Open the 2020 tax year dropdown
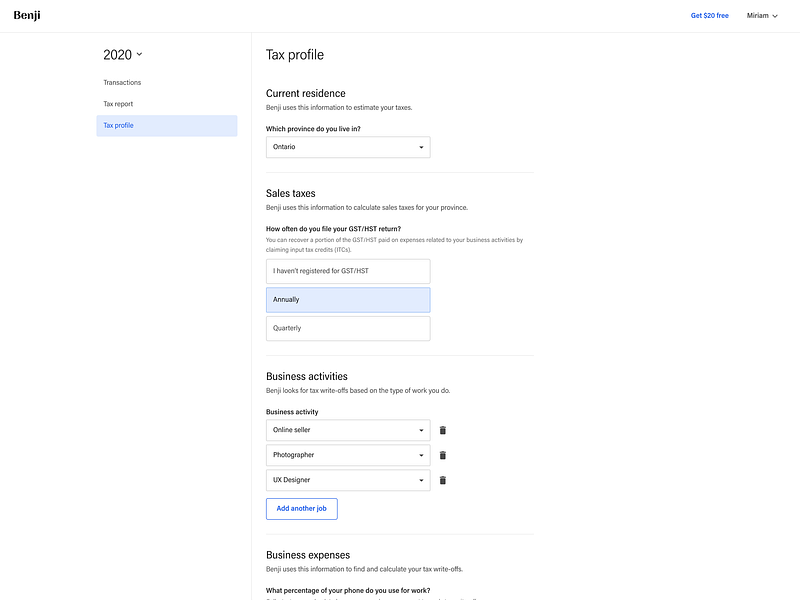Image resolution: width=800 pixels, height=600 pixels. point(123,55)
